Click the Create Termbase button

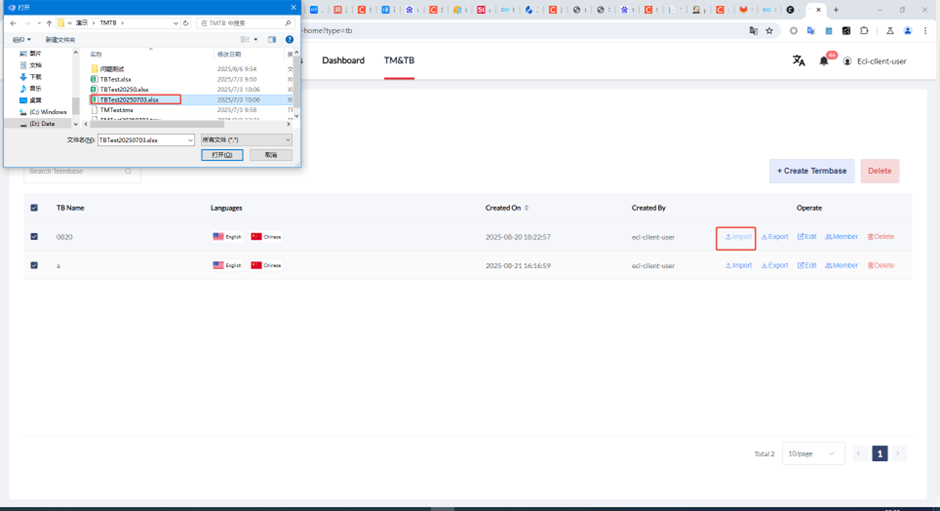(811, 171)
